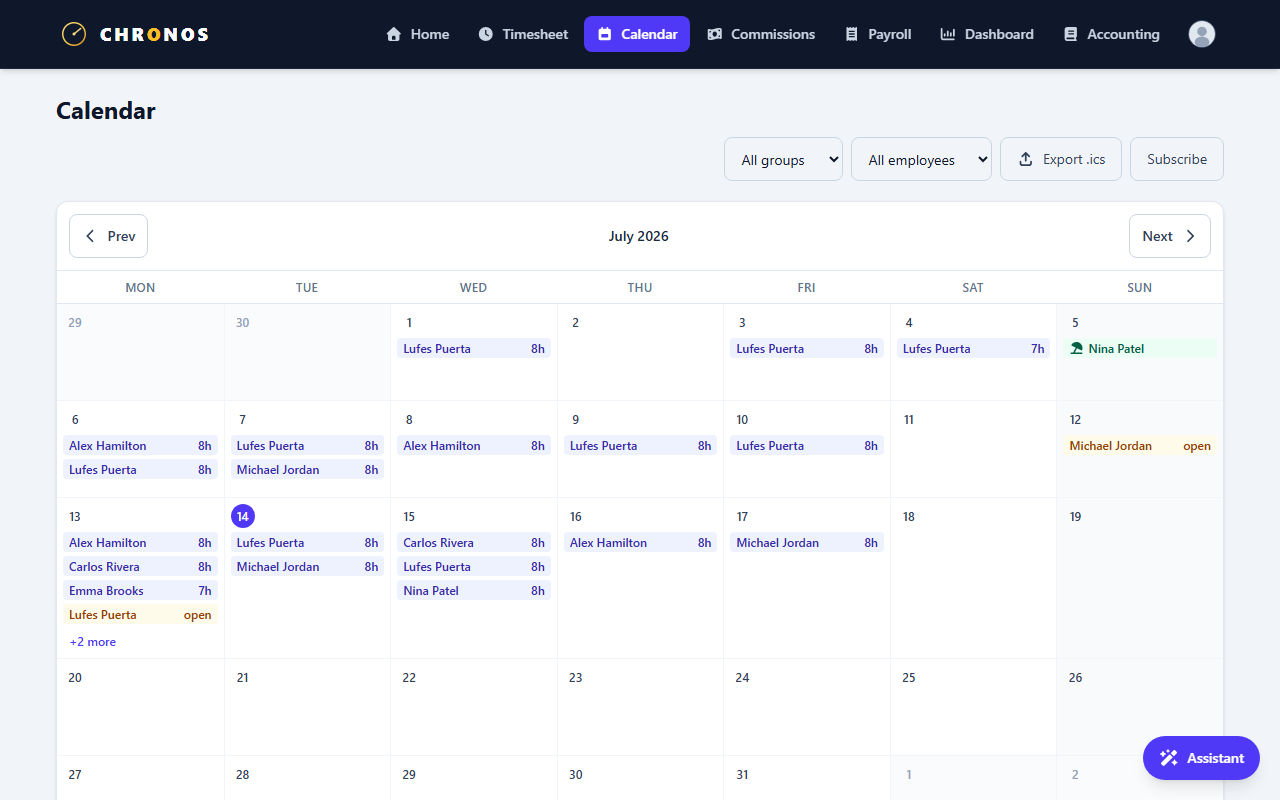Open the Payroll menu item
The image size is (1280, 800).
click(878, 34)
